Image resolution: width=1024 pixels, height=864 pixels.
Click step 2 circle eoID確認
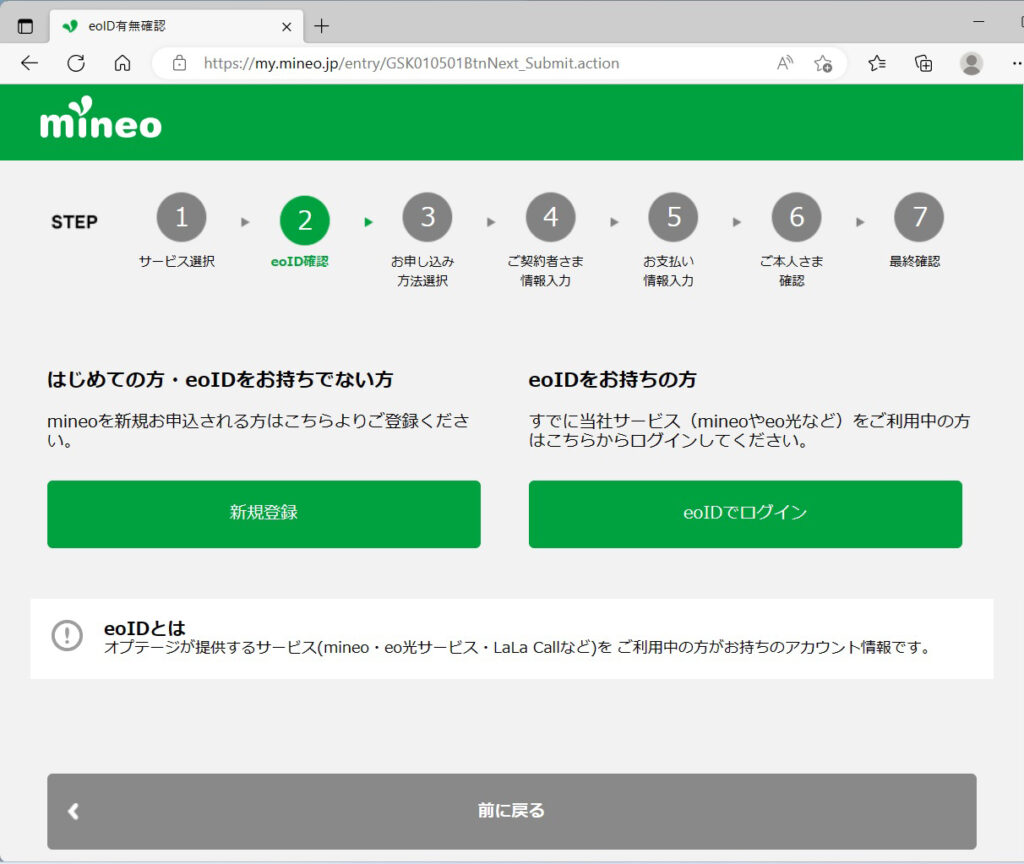(x=304, y=221)
